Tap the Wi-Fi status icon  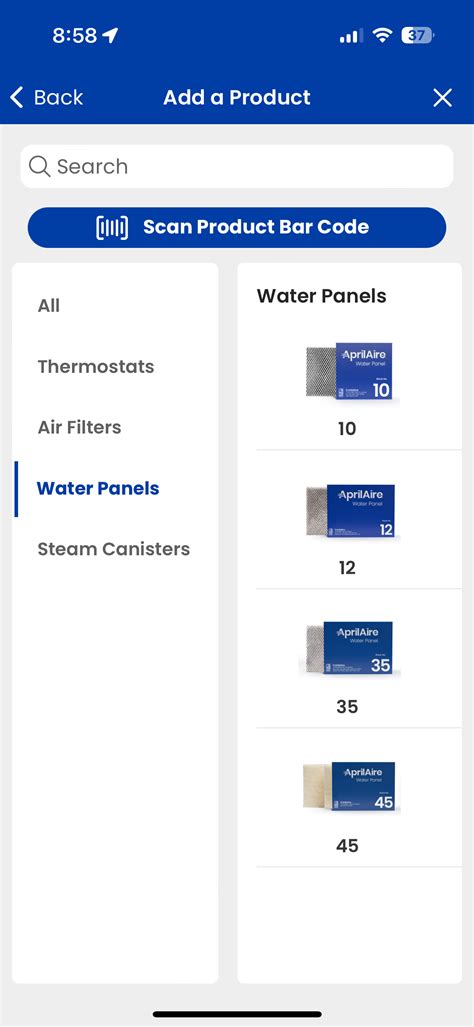click(x=382, y=35)
